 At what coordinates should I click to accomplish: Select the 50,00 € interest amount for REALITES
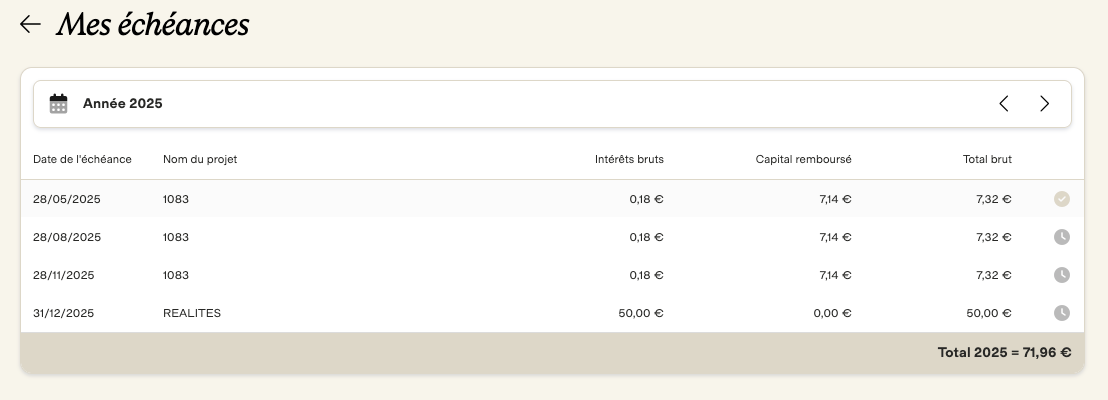click(x=641, y=313)
